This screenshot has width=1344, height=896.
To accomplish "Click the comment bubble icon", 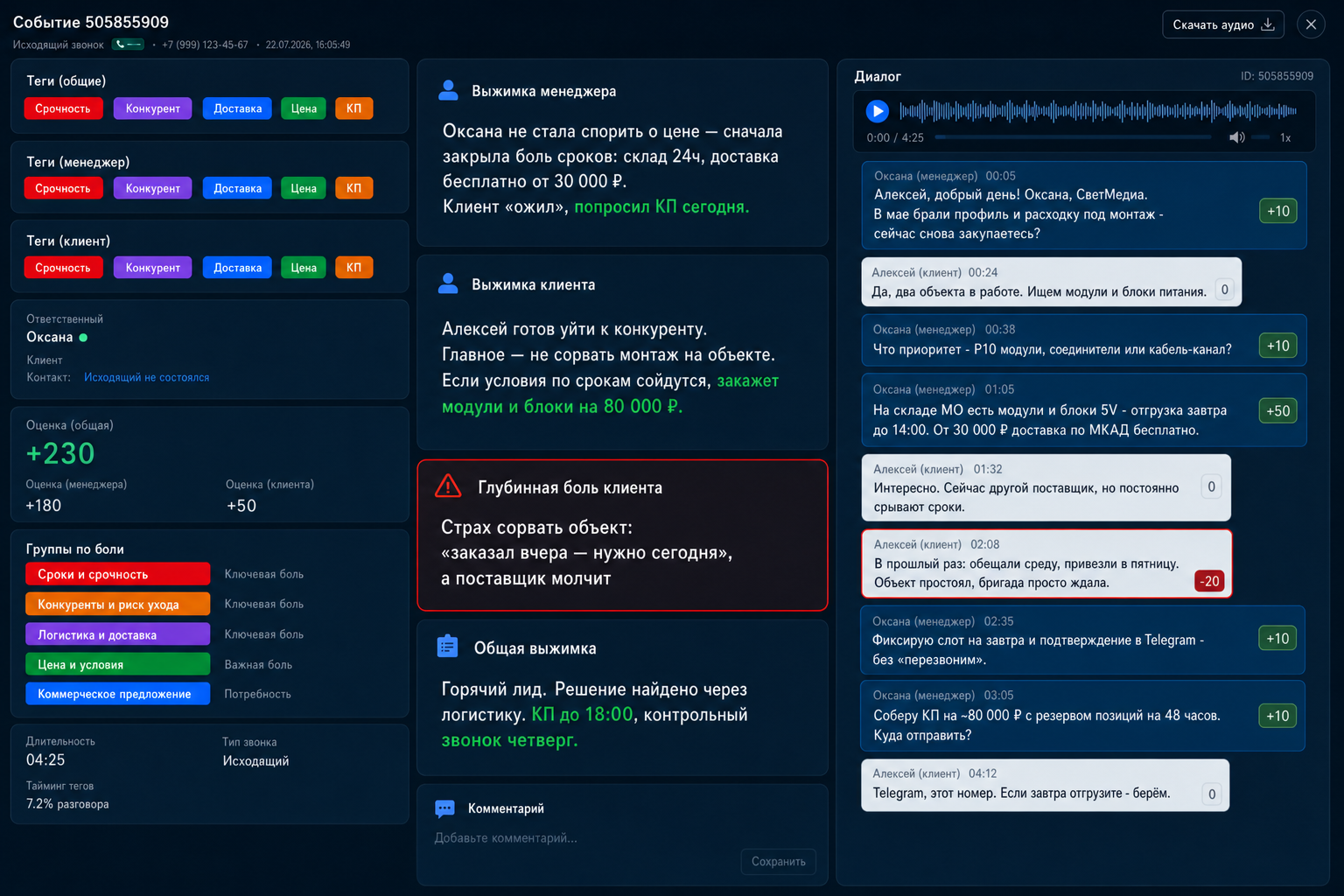I will 444,808.
